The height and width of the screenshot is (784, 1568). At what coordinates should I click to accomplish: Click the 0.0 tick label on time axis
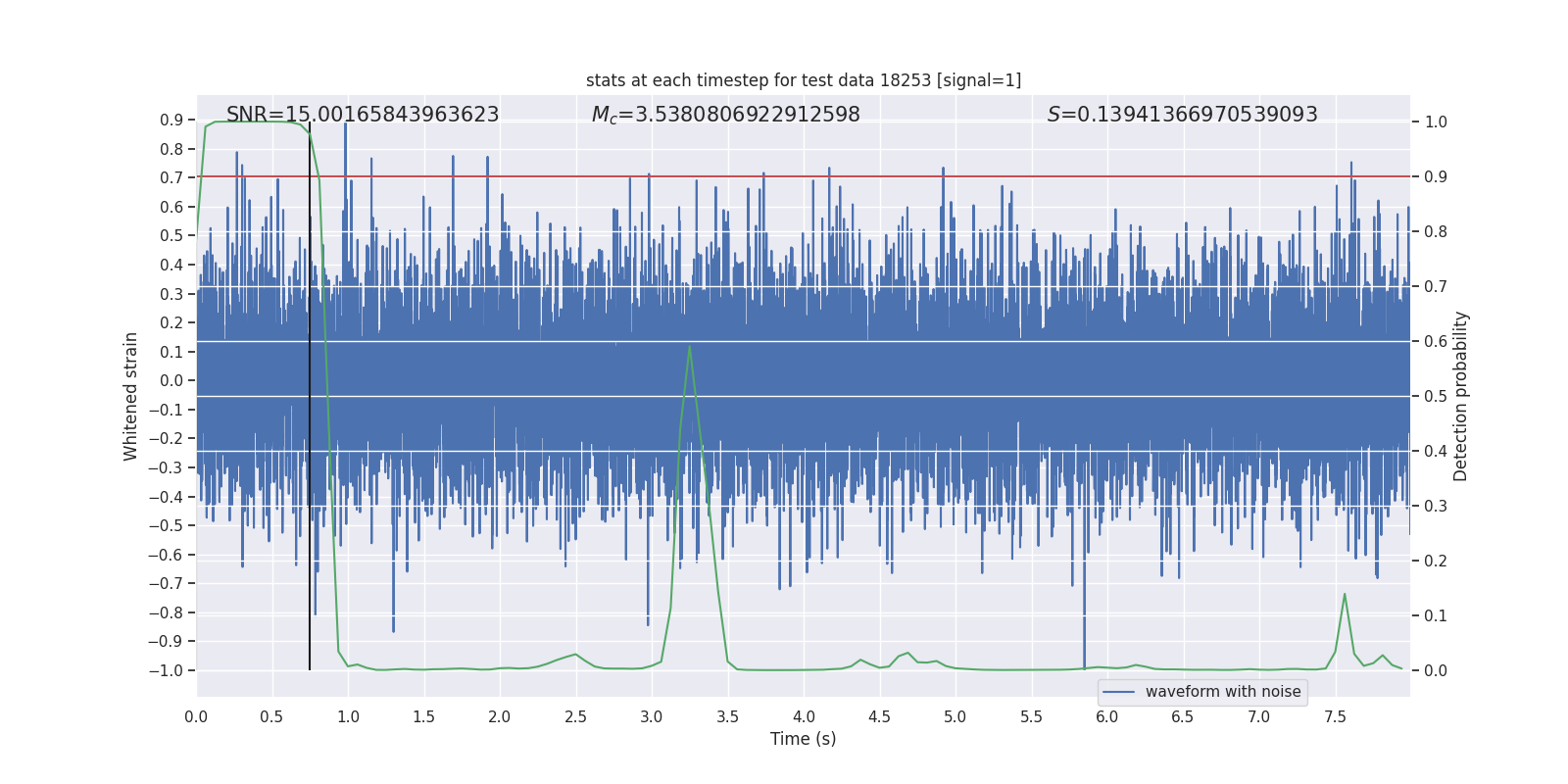tap(197, 716)
